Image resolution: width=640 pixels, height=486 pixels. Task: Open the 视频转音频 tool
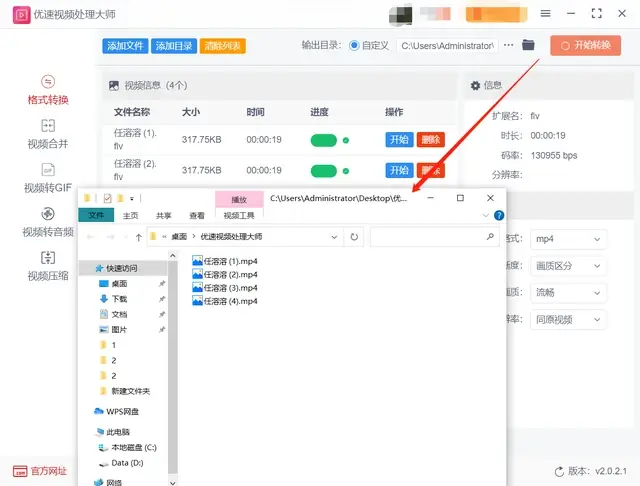pos(48,222)
